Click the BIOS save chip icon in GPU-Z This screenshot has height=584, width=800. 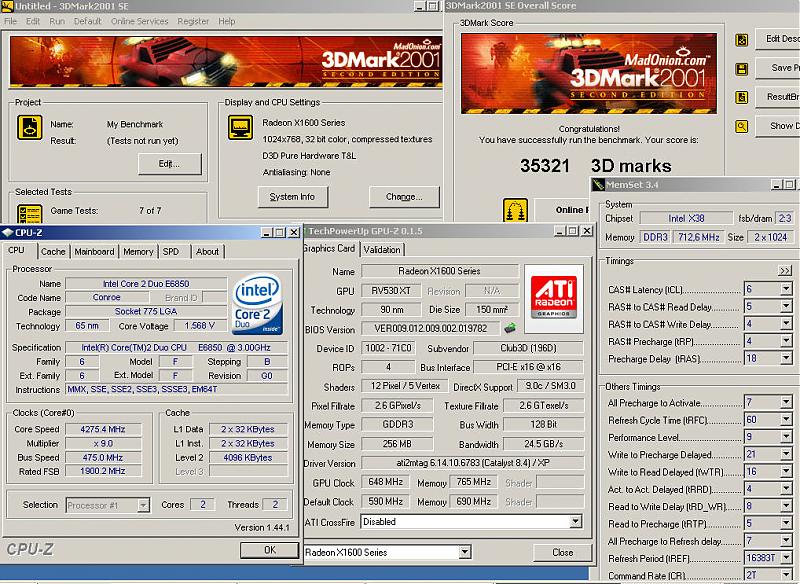tap(509, 328)
